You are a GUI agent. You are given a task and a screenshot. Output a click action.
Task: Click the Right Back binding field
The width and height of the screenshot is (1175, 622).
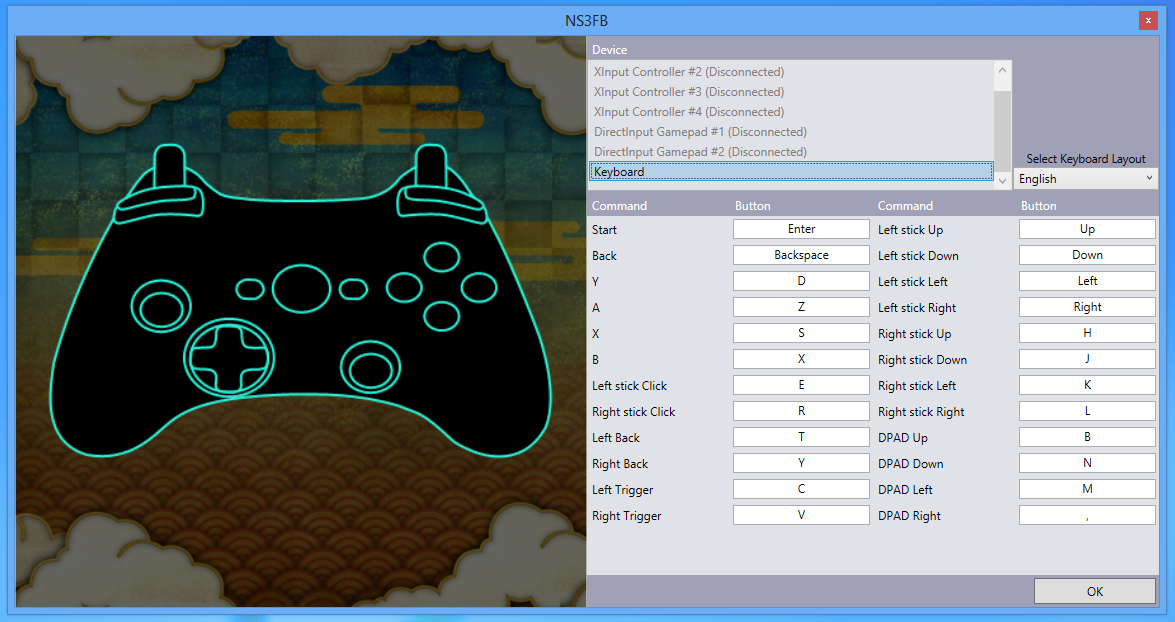pos(801,463)
